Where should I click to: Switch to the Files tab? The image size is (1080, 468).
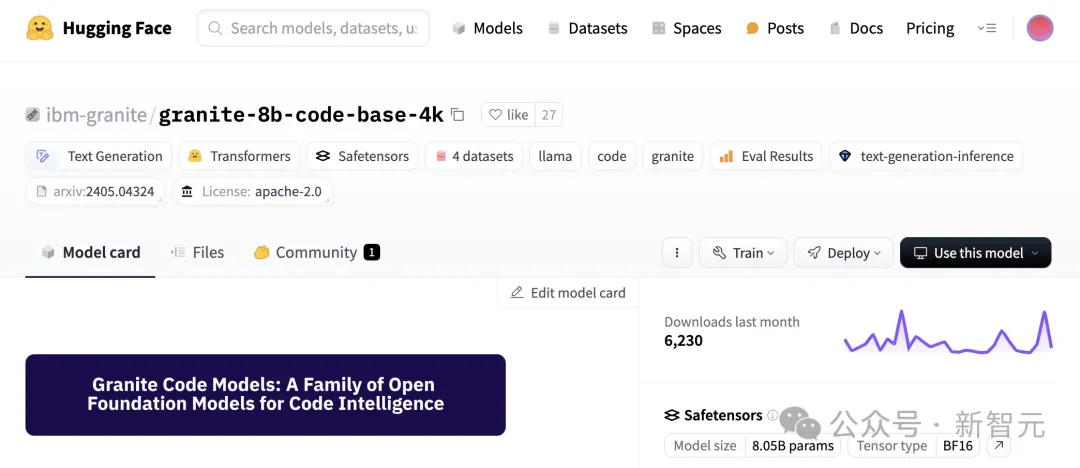(197, 253)
